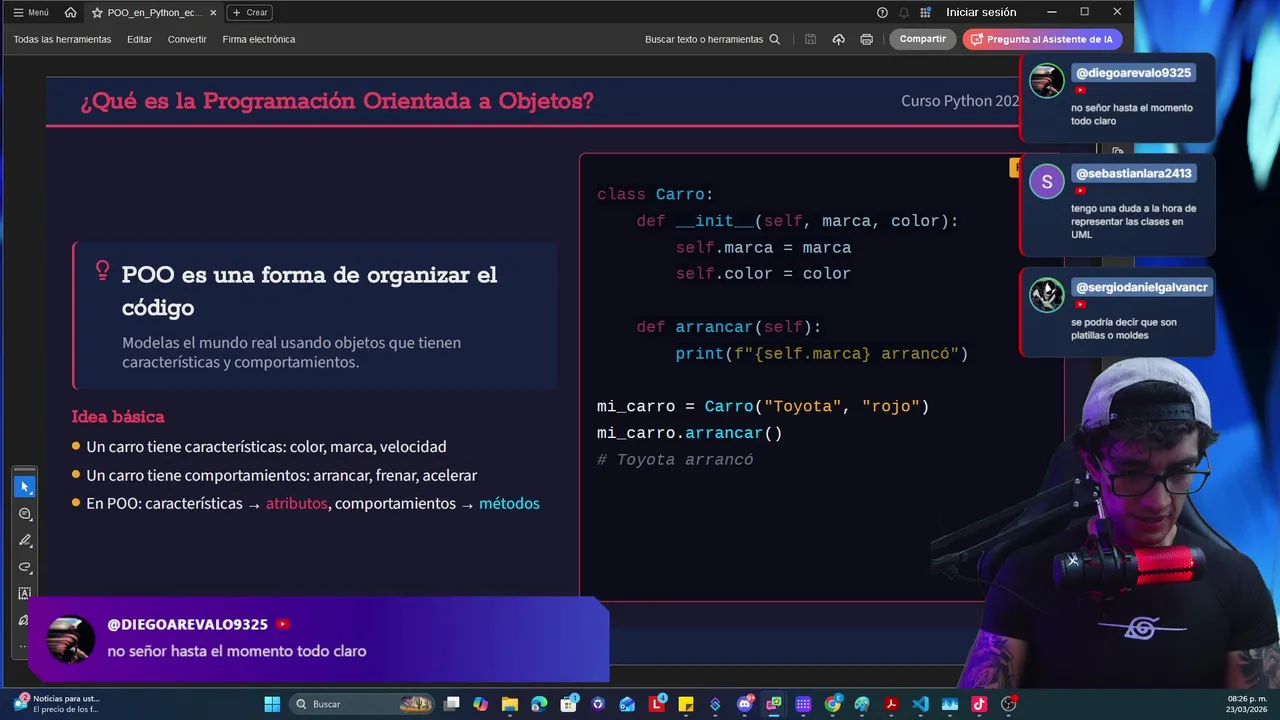Click the 'mi_carro.arrancar()' code line

coord(690,433)
